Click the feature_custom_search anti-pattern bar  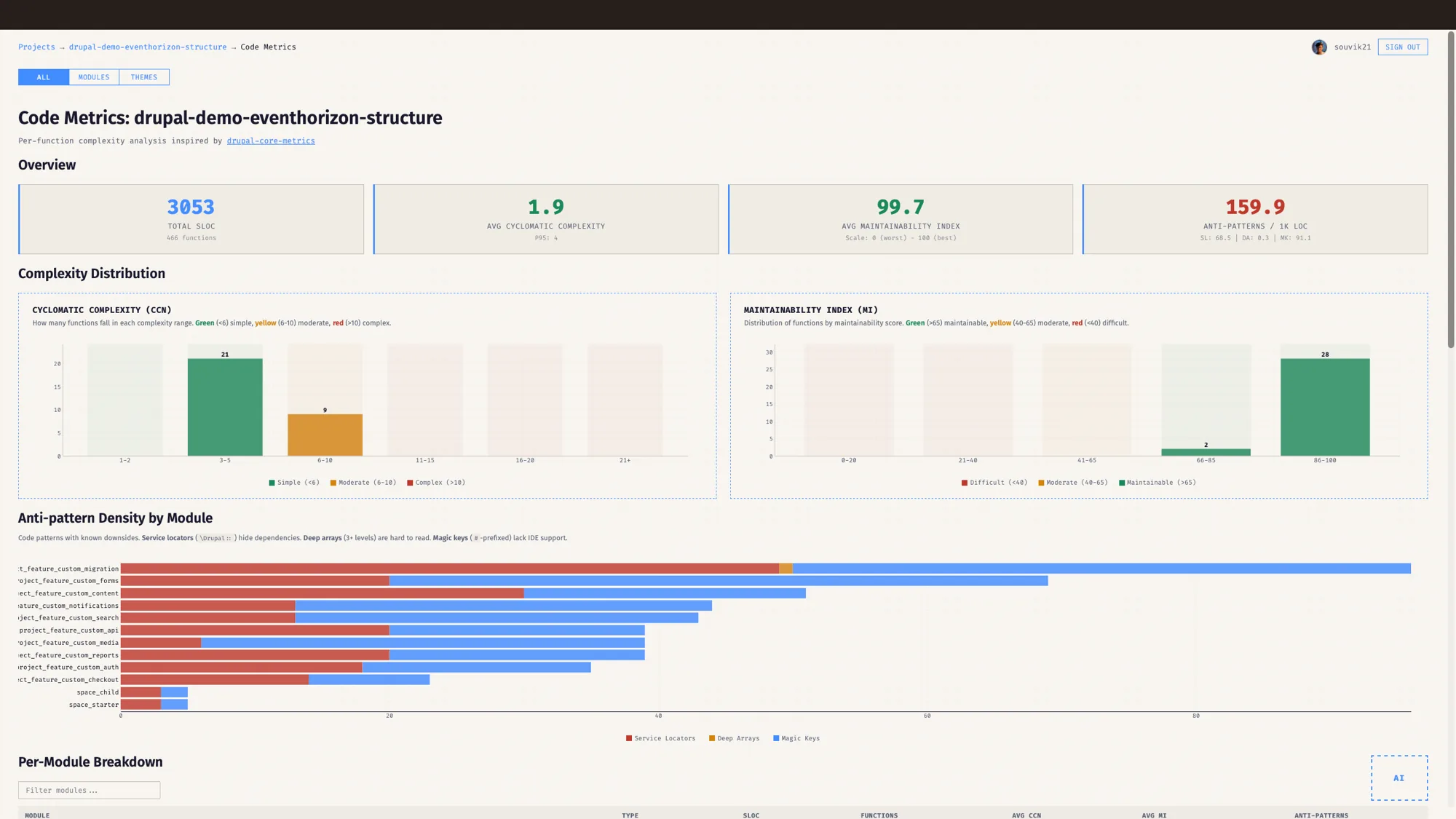[409, 618]
